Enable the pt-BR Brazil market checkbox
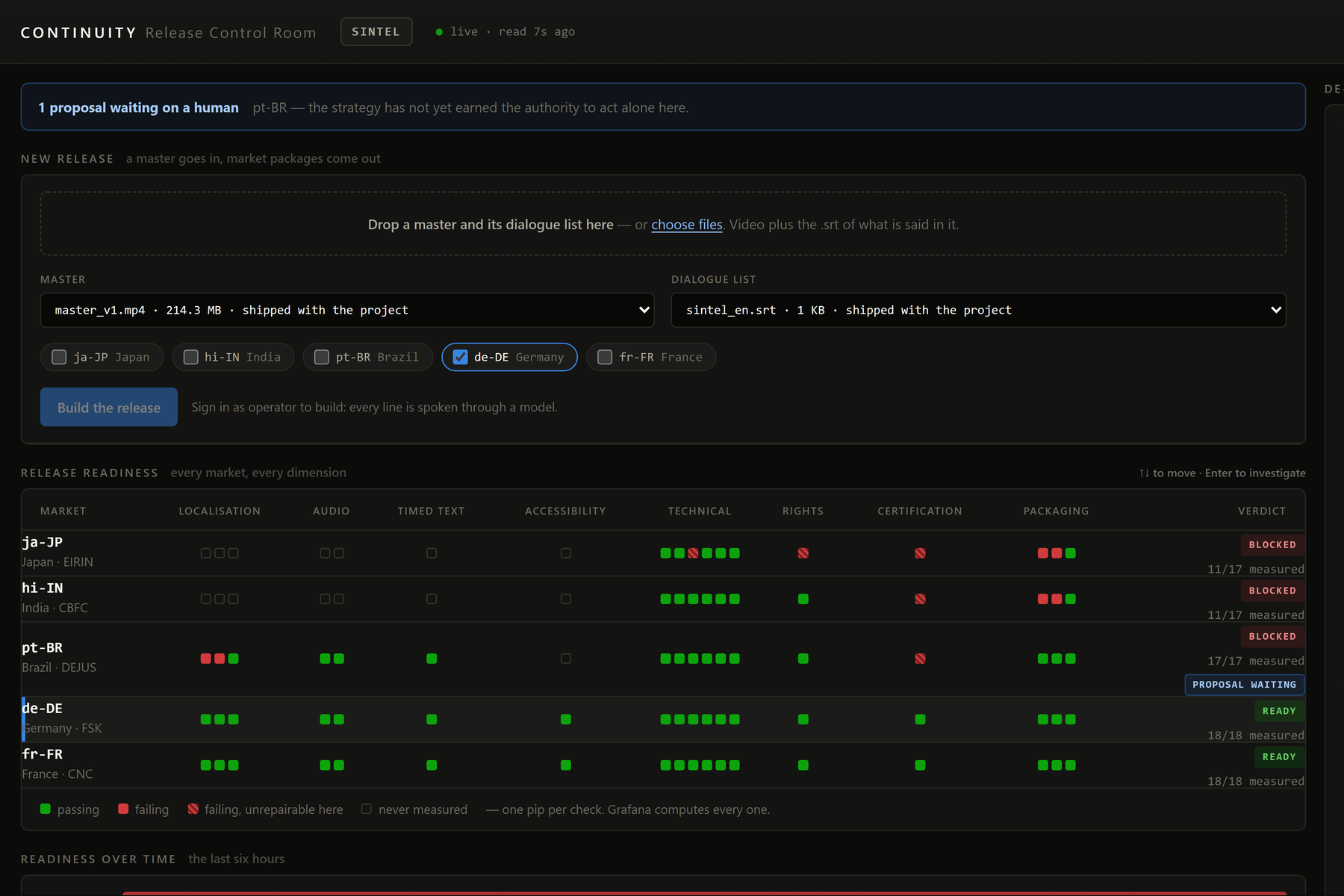Screen dimensions: 1344x896 [322, 357]
